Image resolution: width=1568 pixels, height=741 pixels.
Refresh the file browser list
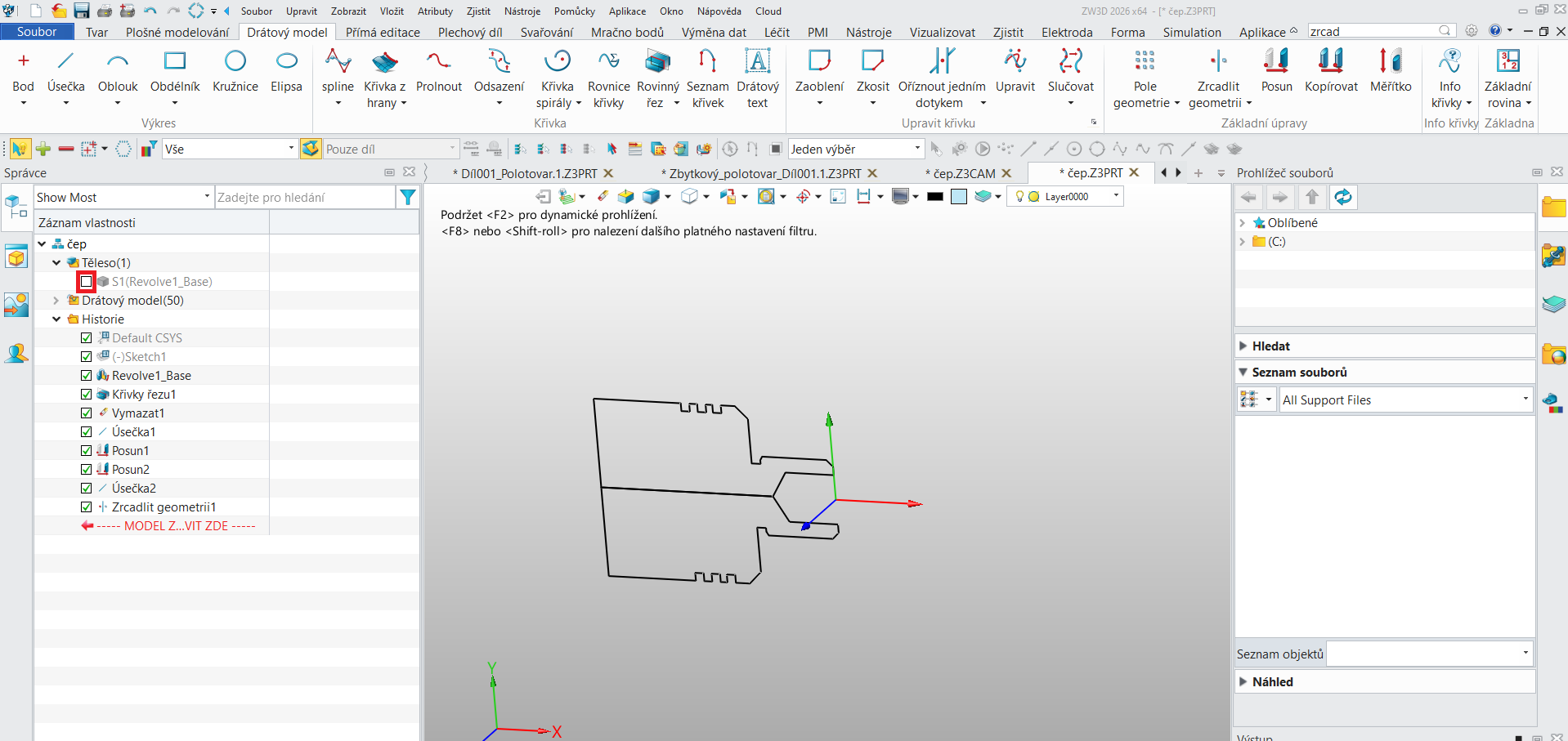tap(1343, 197)
